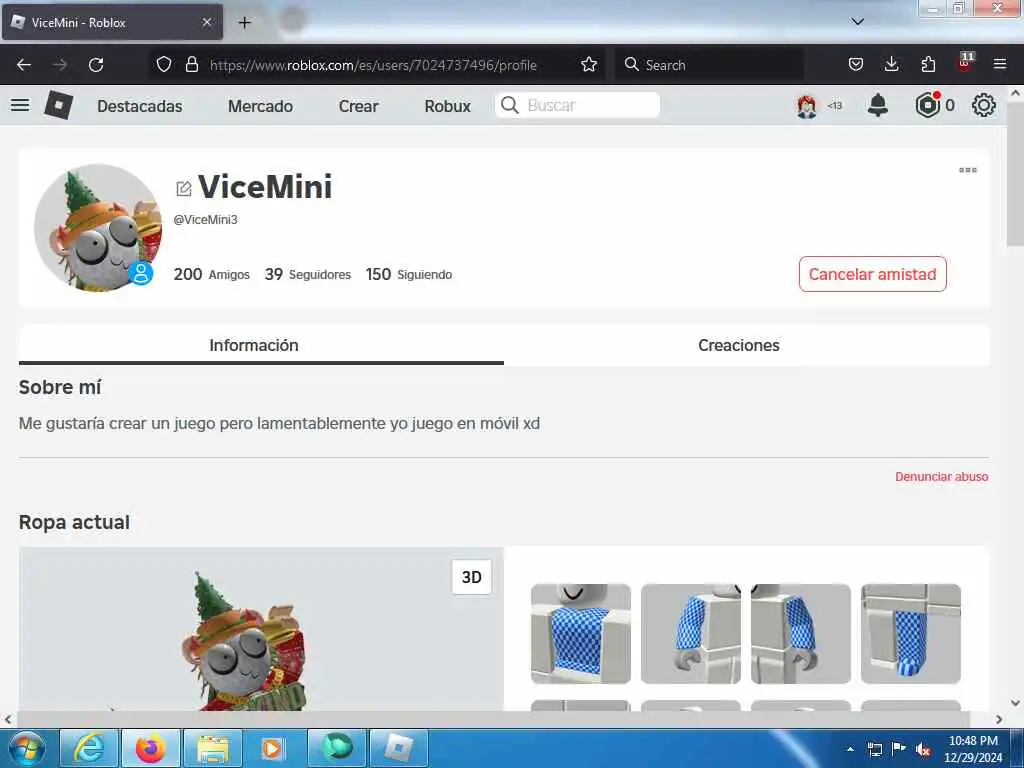Click the horizontal scrollbar right arrow
Screen dimensions: 1024x768
tap(999, 719)
